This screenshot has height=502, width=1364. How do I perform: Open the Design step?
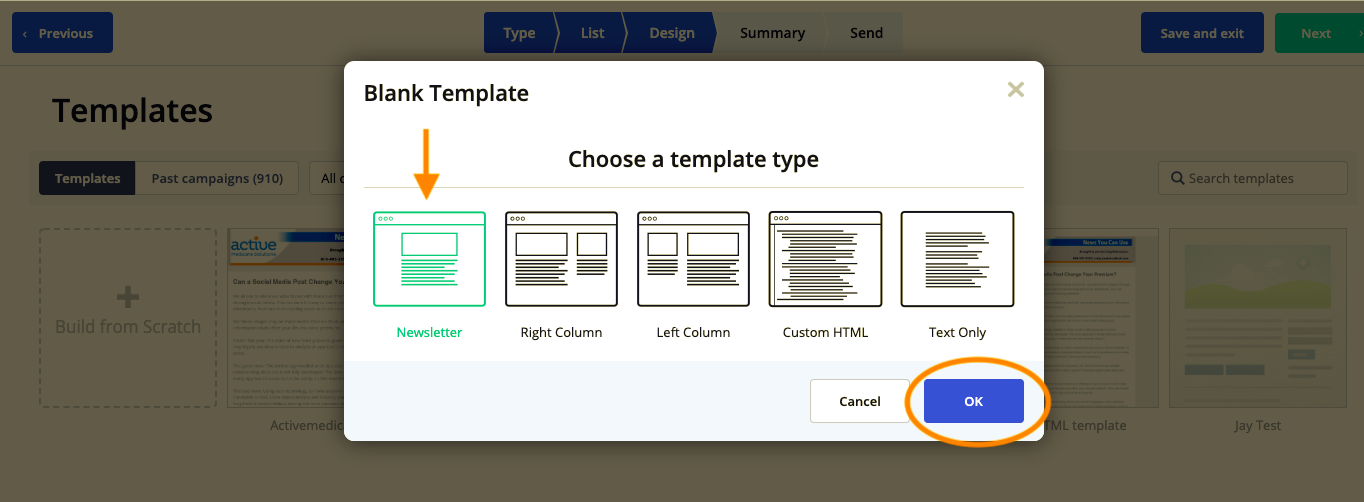[x=671, y=33]
